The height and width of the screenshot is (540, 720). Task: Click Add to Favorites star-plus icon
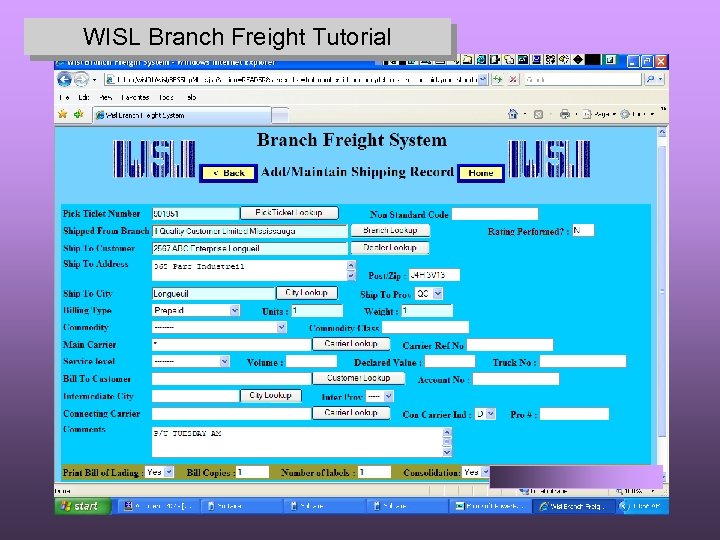(x=79, y=114)
